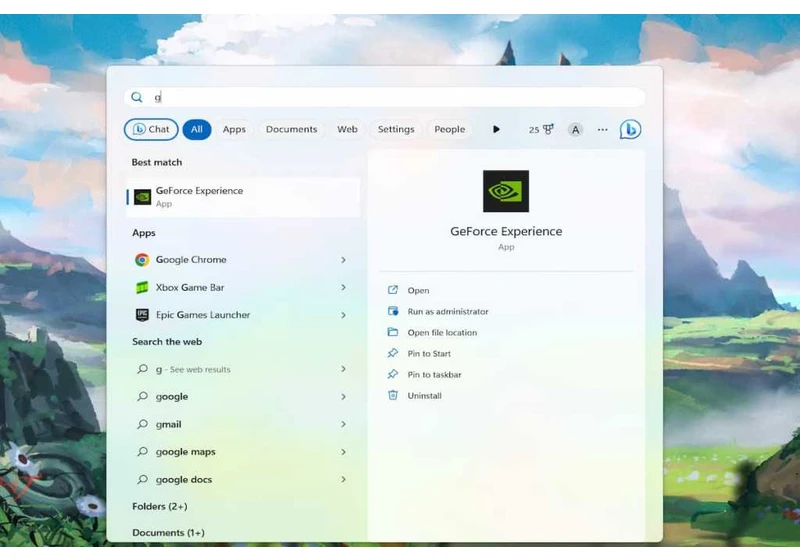
Task: Click the search icon beside 'gmail'
Action: click(142, 424)
